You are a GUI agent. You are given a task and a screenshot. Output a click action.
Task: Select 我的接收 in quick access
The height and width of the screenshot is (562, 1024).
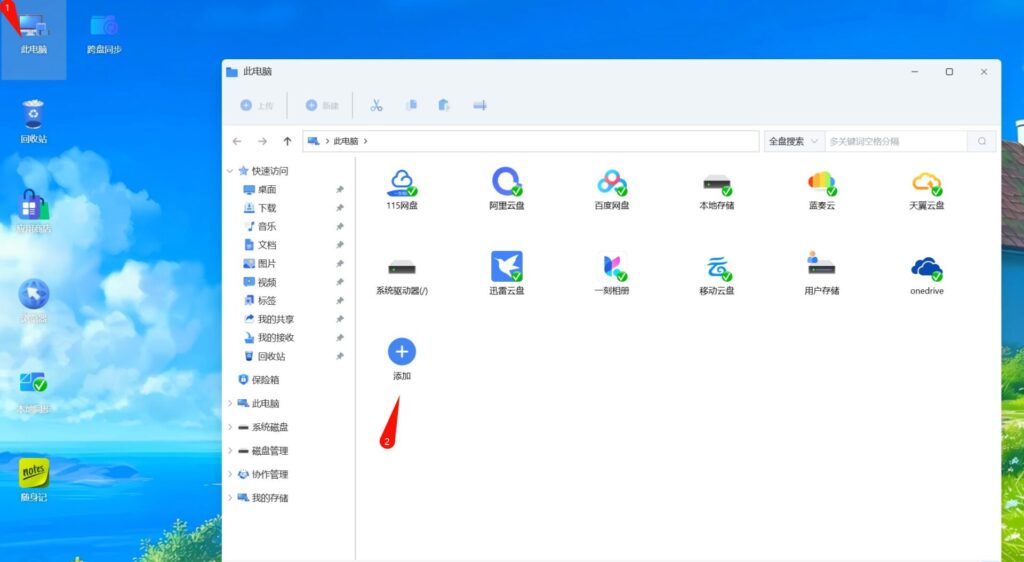coord(268,337)
